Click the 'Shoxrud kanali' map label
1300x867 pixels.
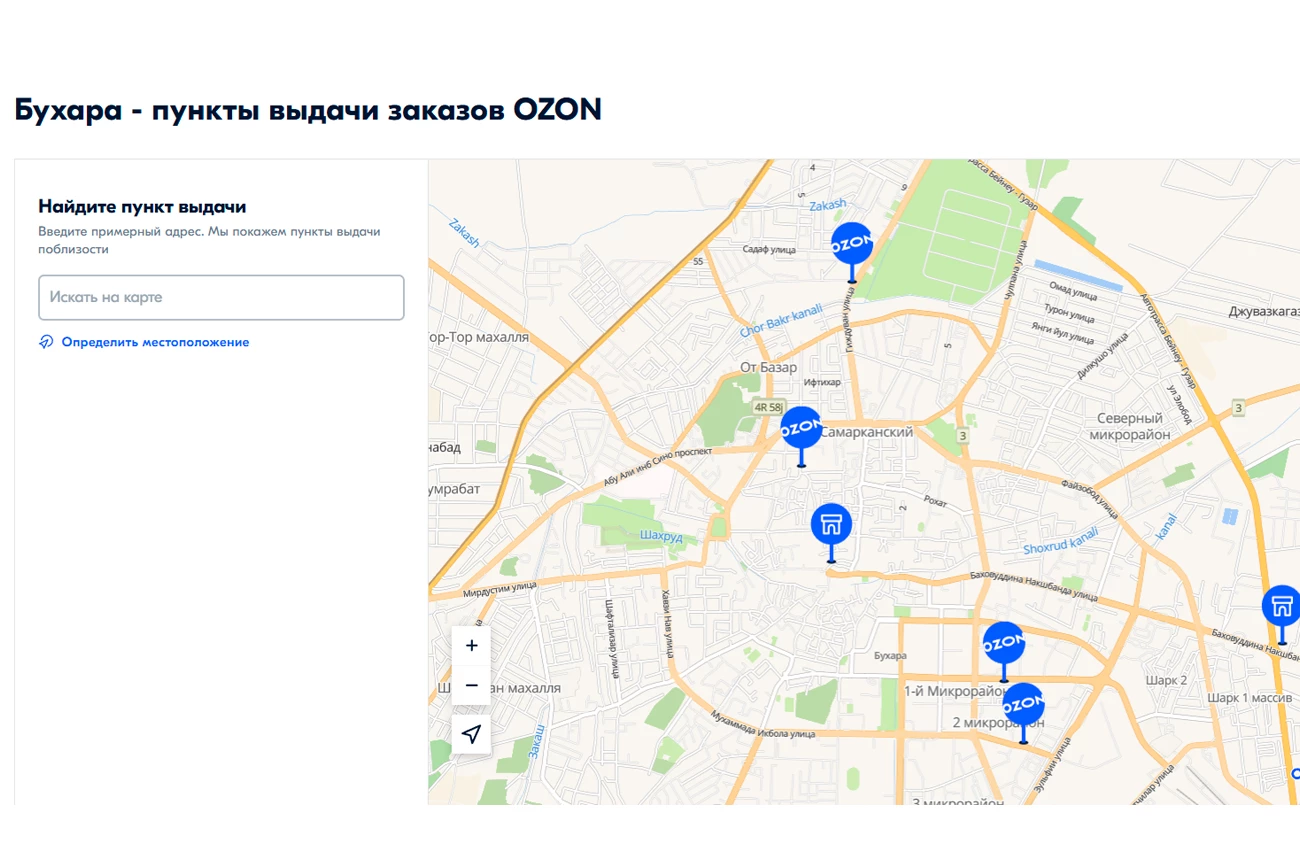(1061, 542)
